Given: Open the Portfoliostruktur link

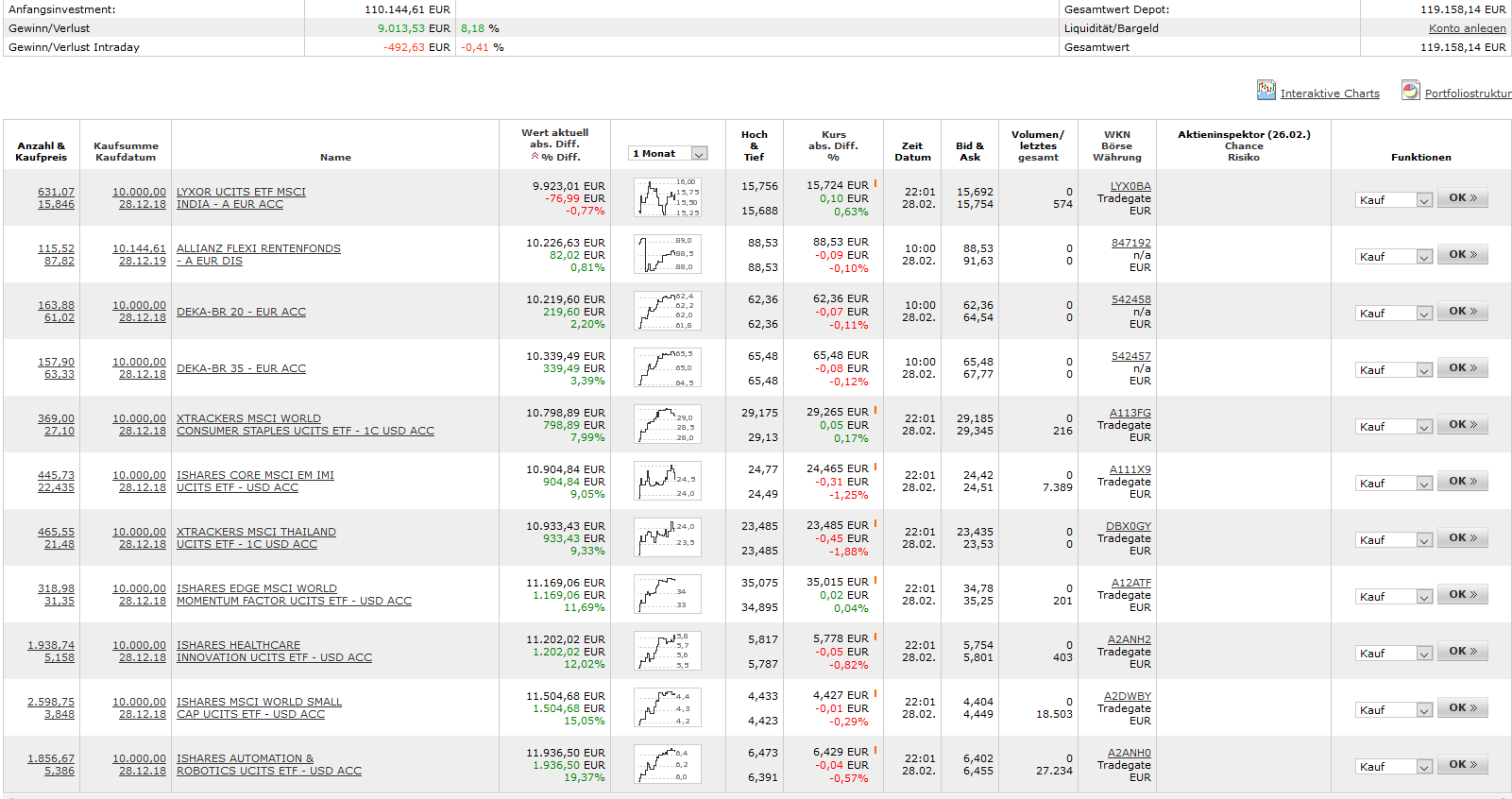Looking at the screenshot, I should [1468, 93].
